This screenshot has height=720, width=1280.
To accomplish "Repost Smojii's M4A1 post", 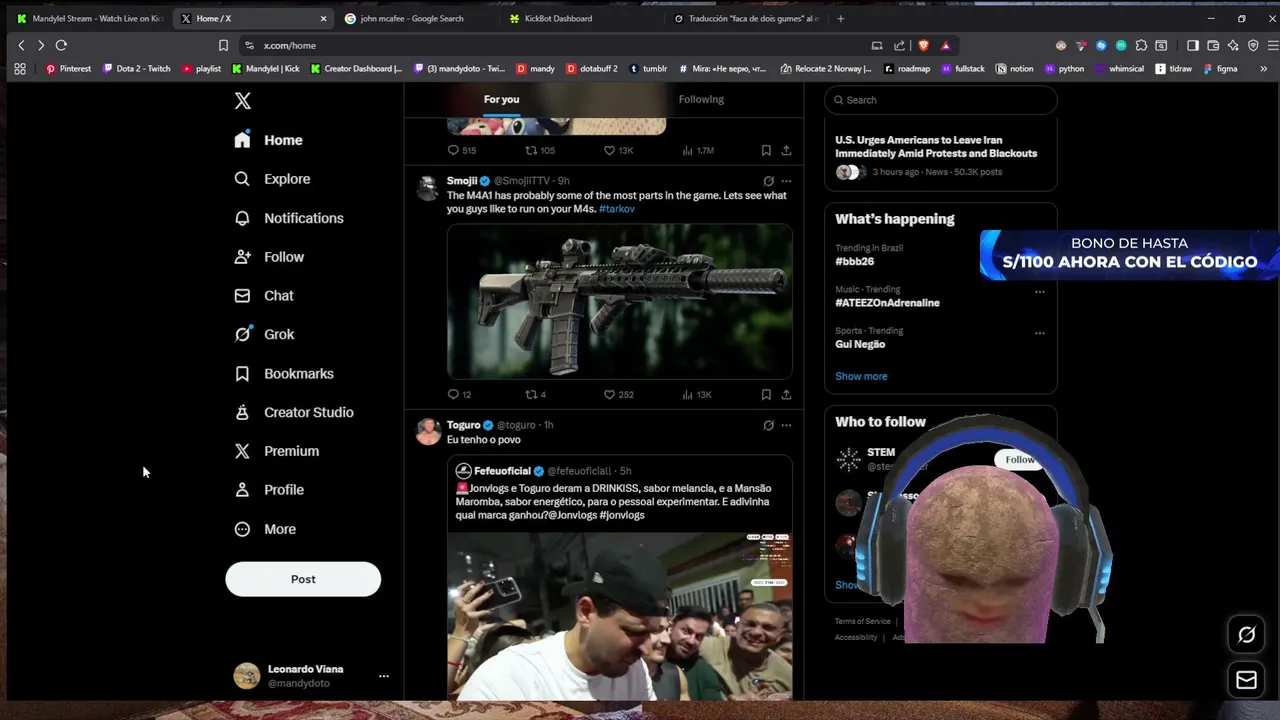I will pos(531,395).
